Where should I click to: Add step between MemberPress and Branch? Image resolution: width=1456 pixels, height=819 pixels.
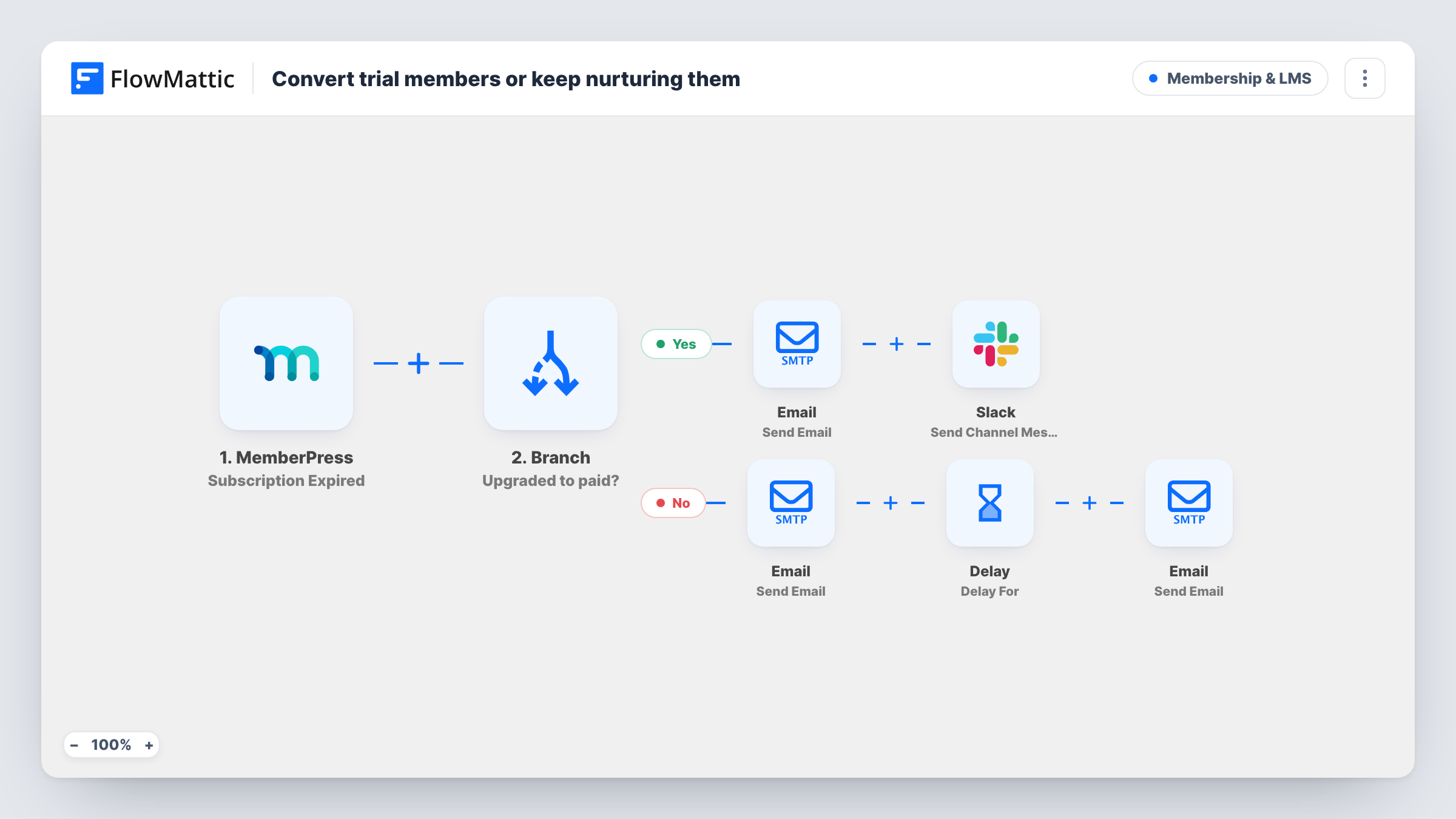419,363
